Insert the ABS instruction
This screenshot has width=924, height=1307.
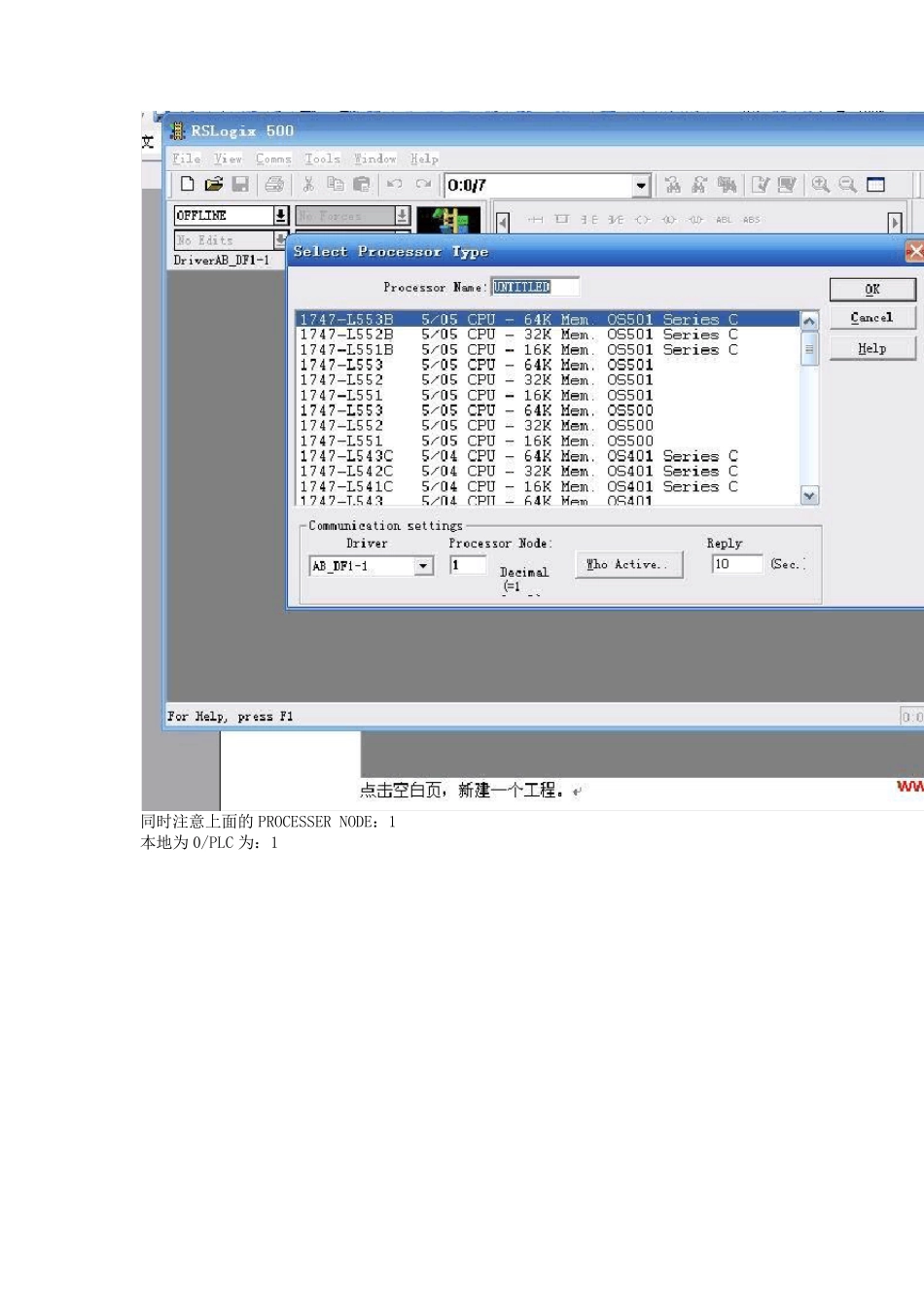coord(751,220)
